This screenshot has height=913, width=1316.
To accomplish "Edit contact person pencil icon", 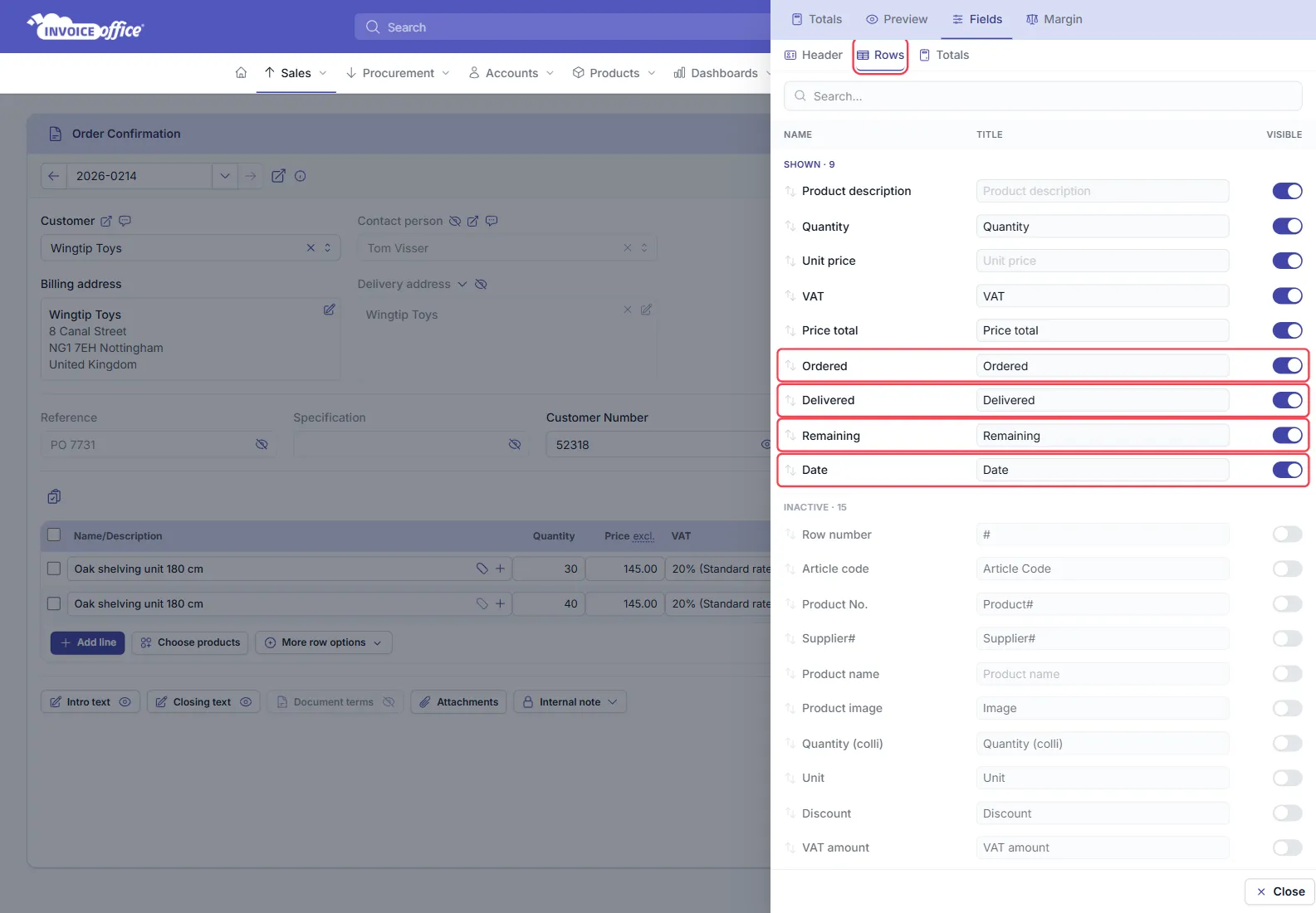I will 473,221.
